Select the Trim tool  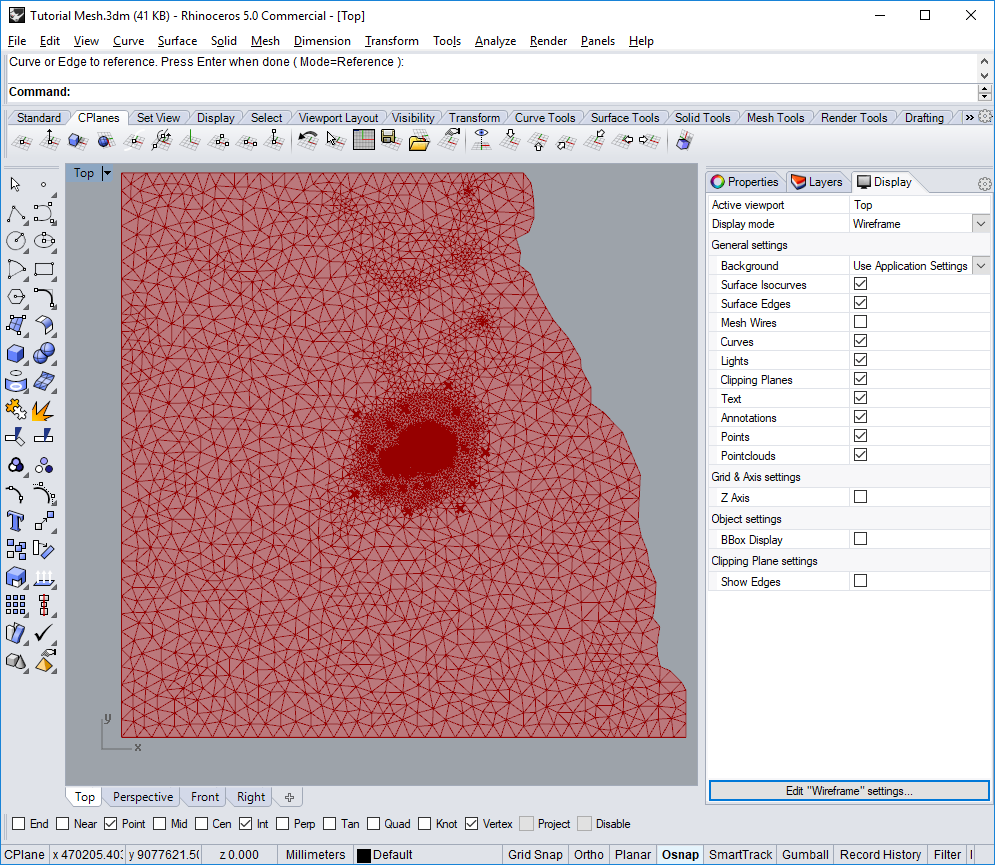[x=16, y=437]
